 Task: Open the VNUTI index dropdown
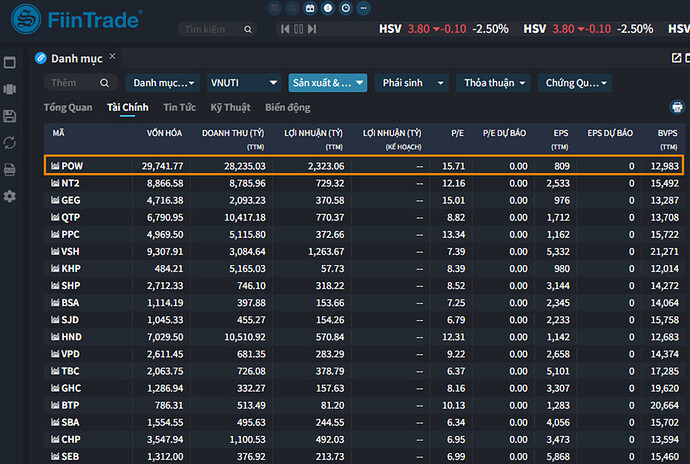(x=243, y=83)
